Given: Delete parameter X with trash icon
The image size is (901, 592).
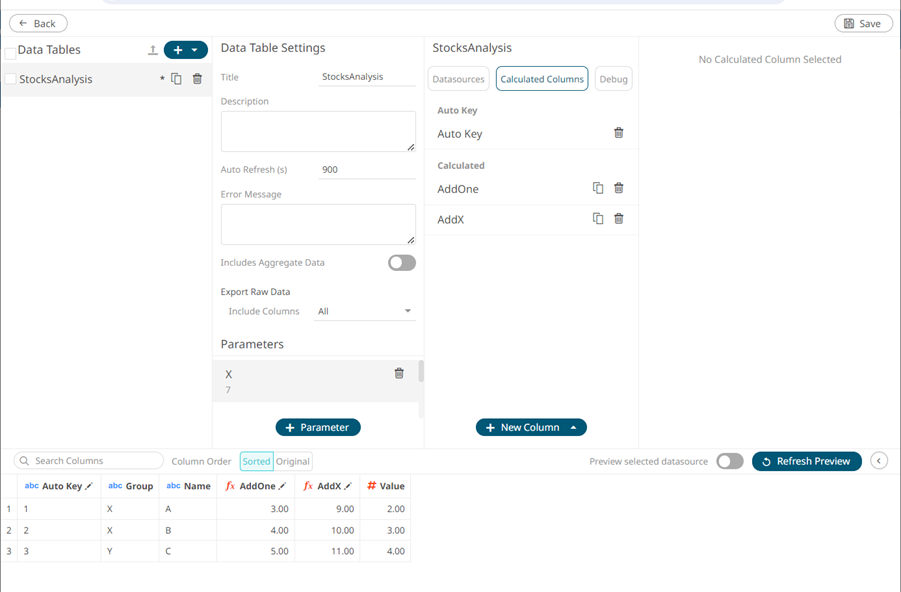Looking at the screenshot, I should pyautogui.click(x=399, y=373).
